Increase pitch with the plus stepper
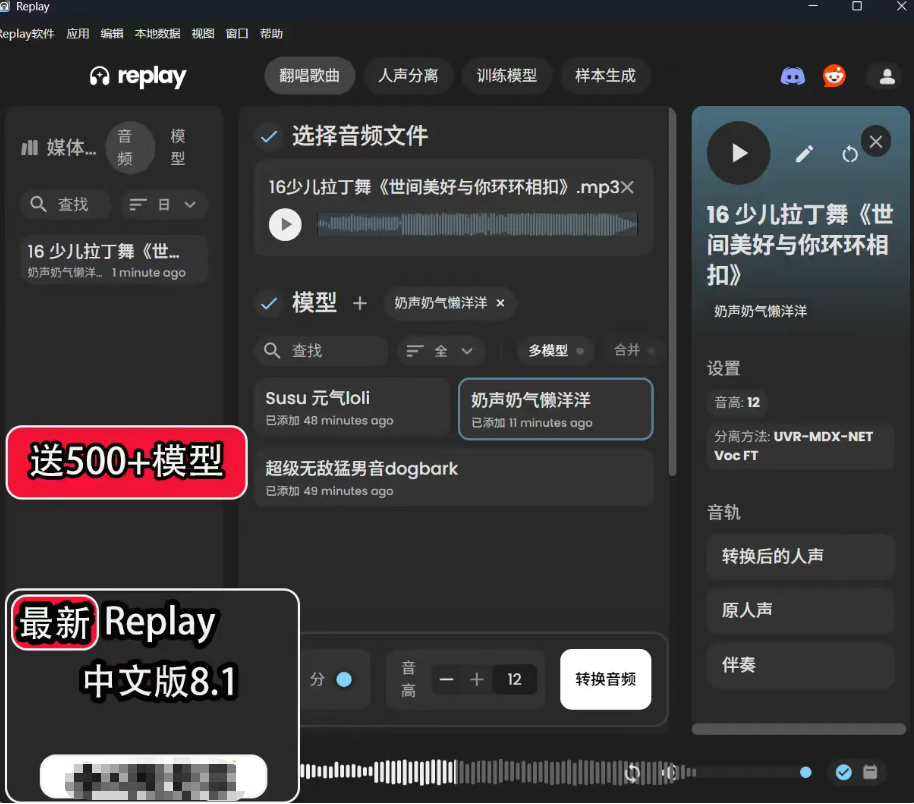This screenshot has height=804, width=914. [x=477, y=680]
